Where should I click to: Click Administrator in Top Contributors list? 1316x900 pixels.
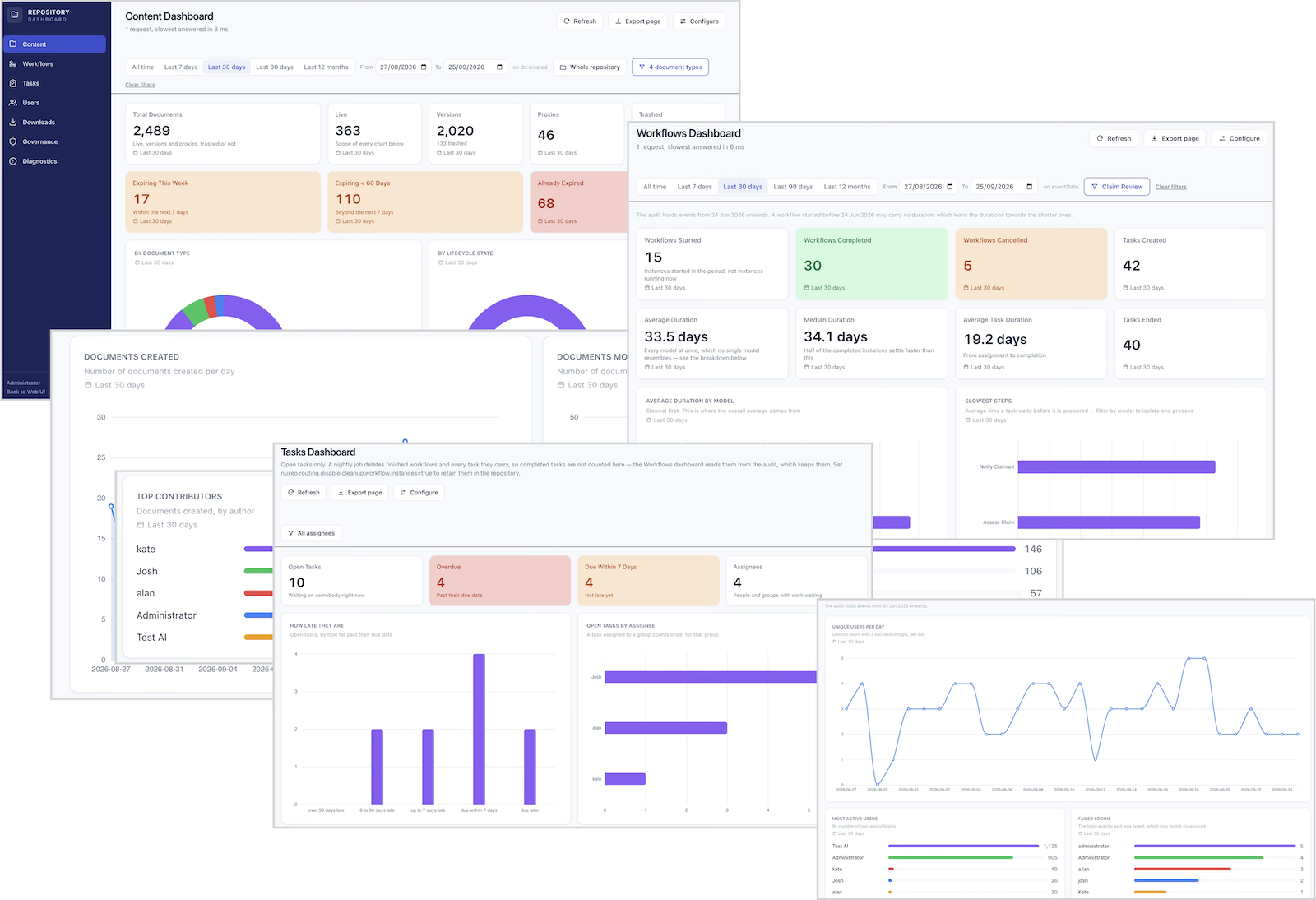pos(166,615)
